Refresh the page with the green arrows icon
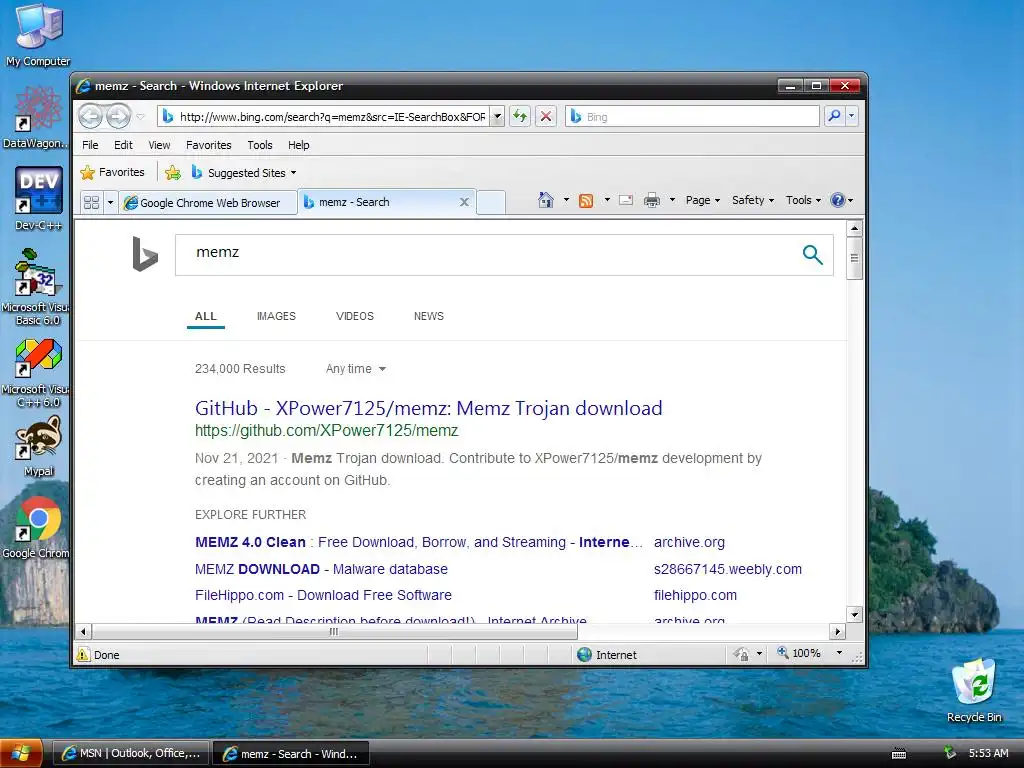1024x768 pixels. point(520,117)
